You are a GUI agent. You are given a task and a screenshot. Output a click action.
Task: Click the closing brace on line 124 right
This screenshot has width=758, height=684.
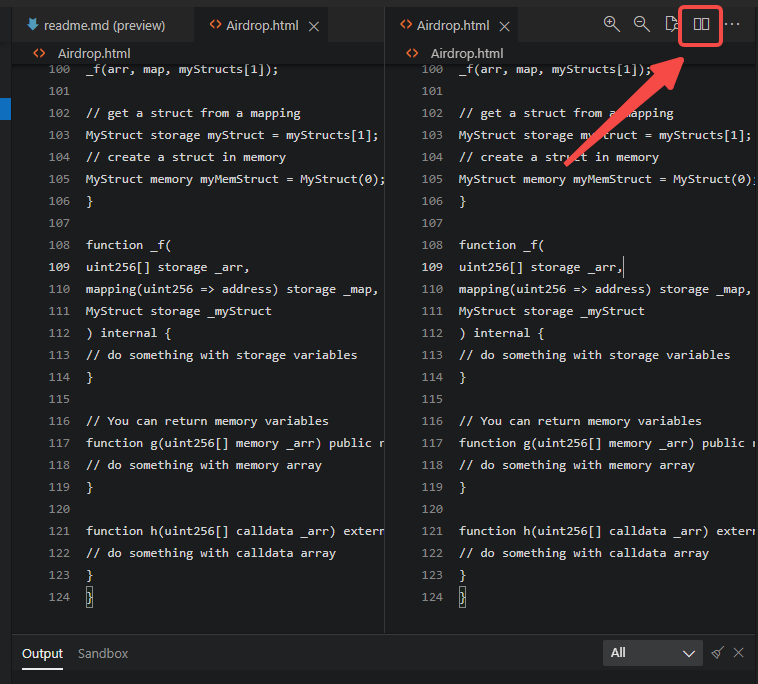click(462, 597)
